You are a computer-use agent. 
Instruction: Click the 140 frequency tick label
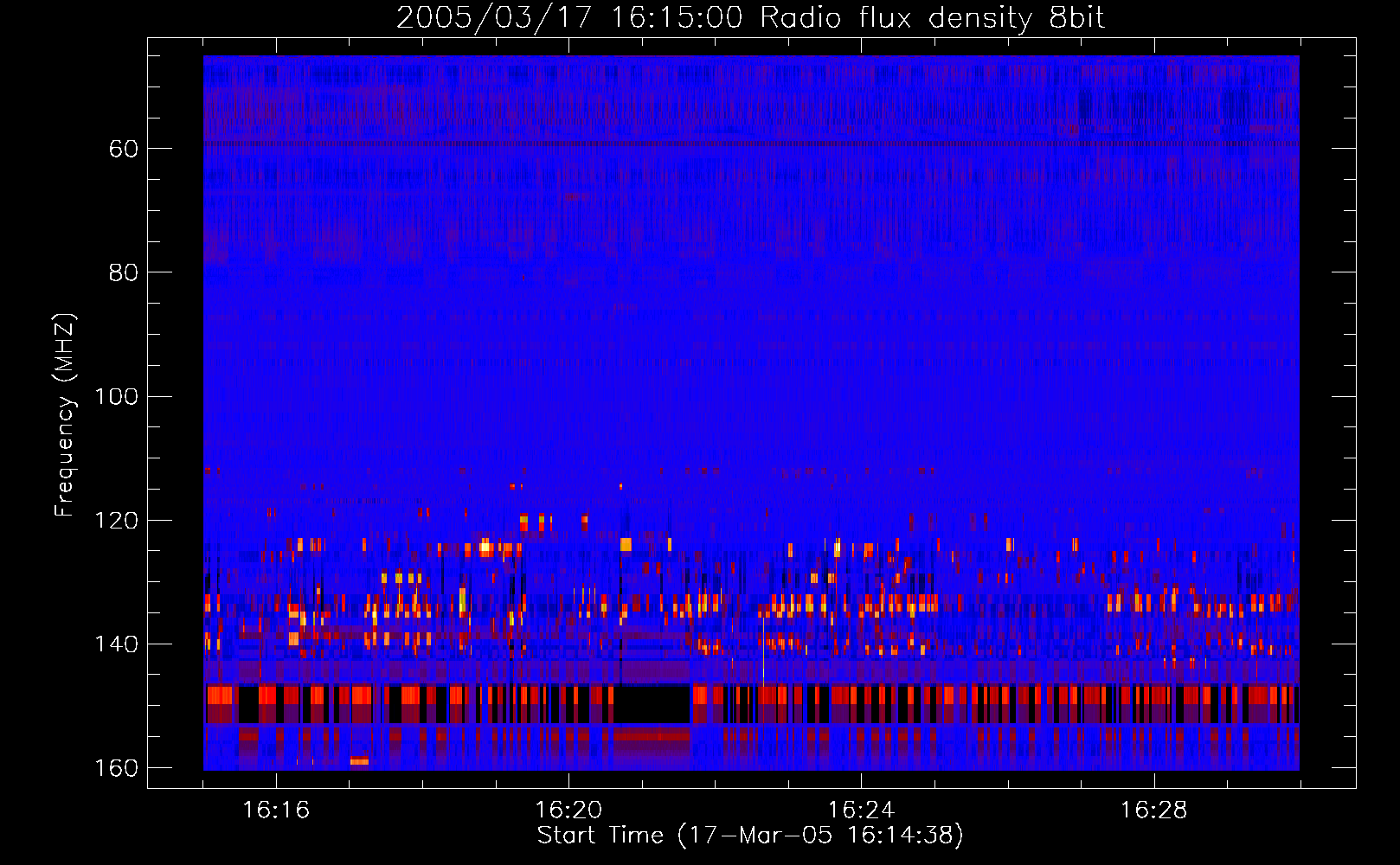[x=116, y=644]
